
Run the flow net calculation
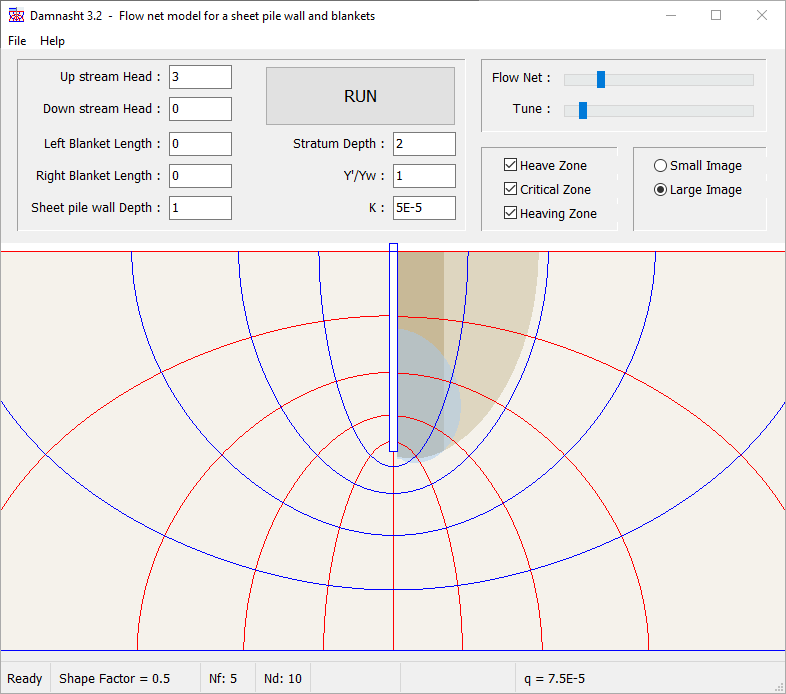point(360,96)
